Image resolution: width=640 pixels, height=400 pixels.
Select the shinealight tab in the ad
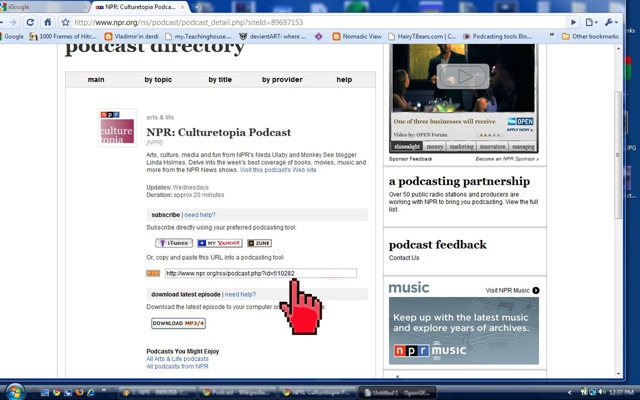point(407,147)
